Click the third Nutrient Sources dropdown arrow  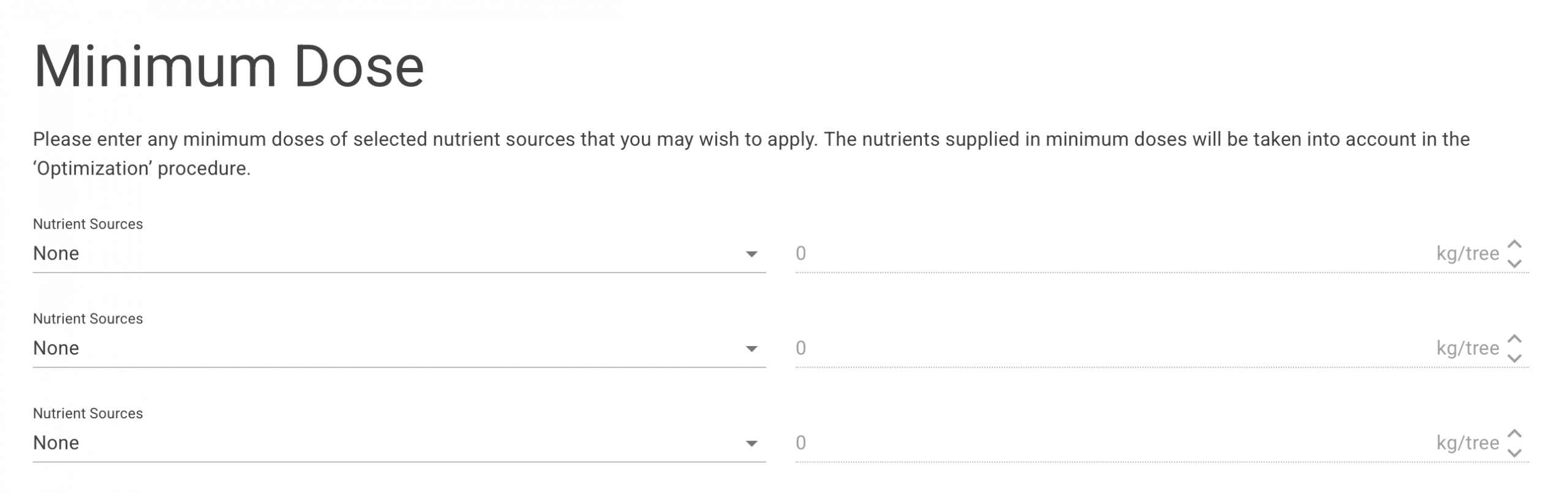tap(751, 443)
